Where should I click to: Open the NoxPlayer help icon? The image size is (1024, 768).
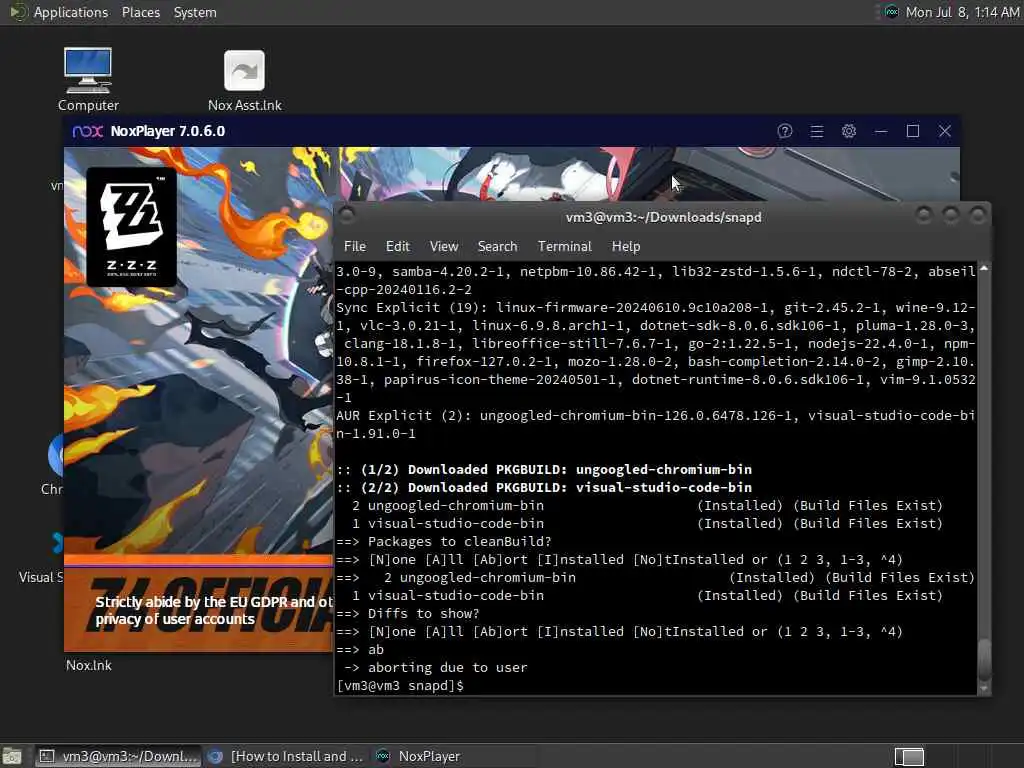(785, 131)
